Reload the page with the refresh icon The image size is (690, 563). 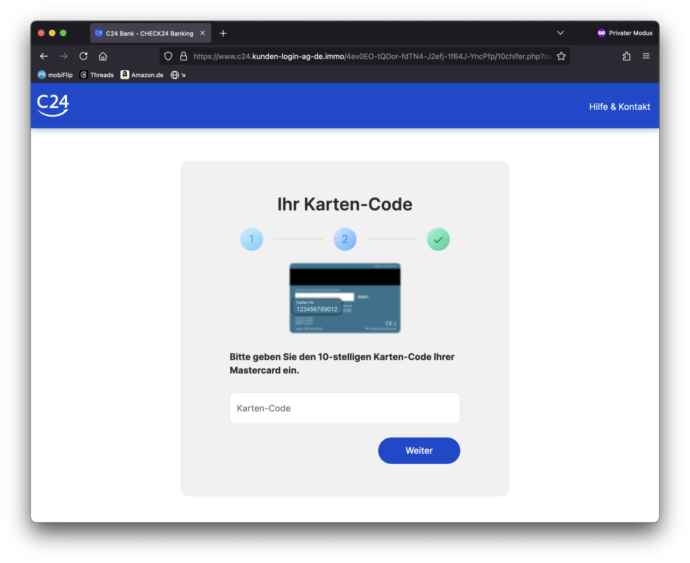tap(83, 56)
